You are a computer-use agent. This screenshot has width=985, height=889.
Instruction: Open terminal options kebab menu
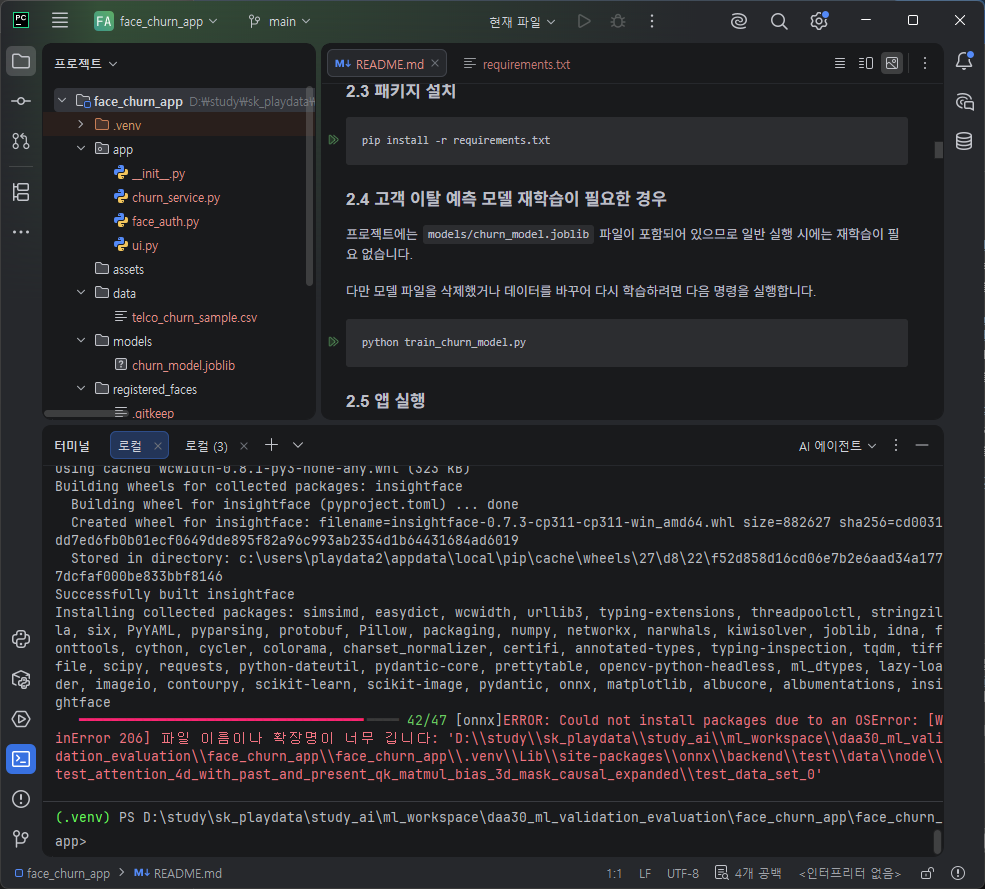pyautogui.click(x=896, y=445)
